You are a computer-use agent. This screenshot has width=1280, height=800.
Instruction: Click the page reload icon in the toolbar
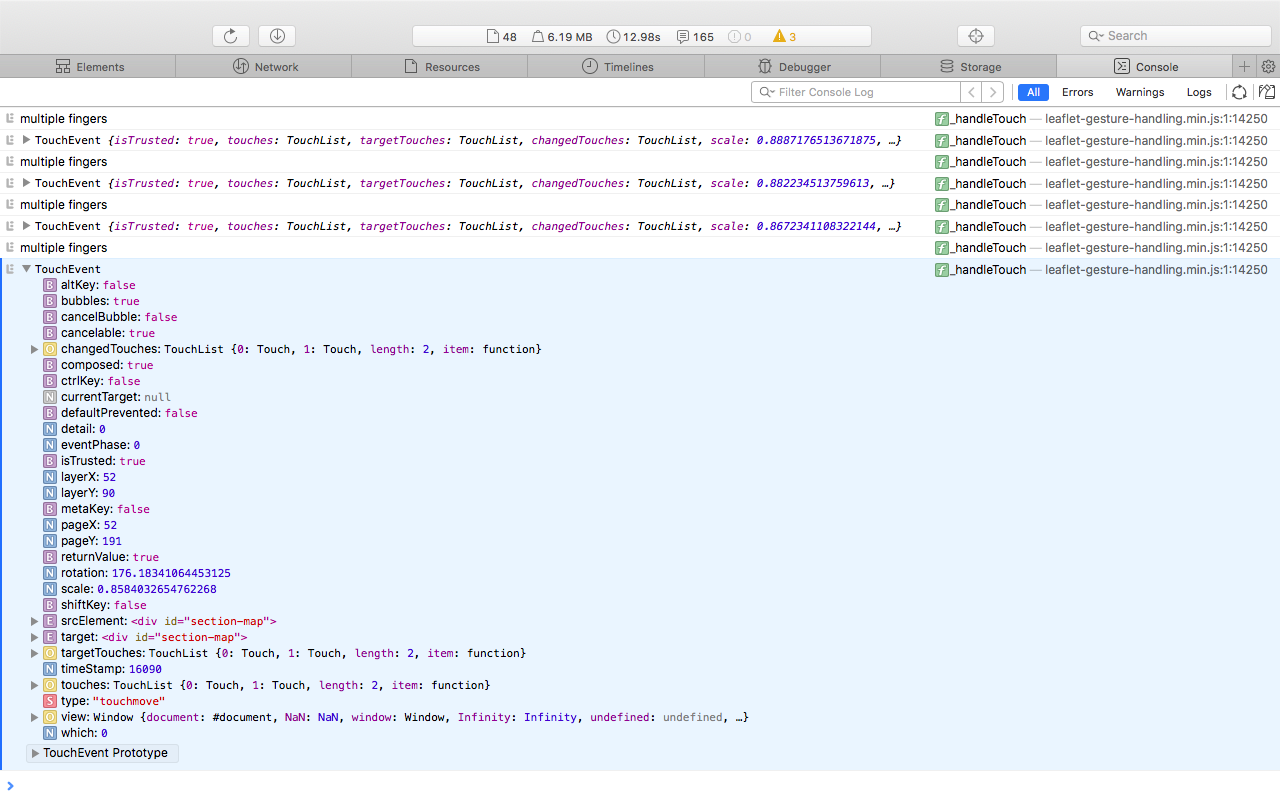[230, 35]
